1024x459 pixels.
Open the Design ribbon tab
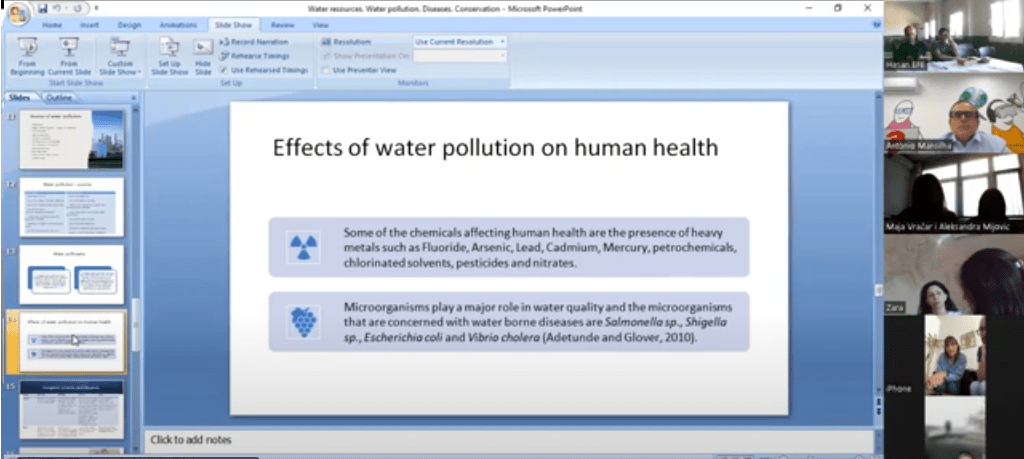[x=129, y=24]
